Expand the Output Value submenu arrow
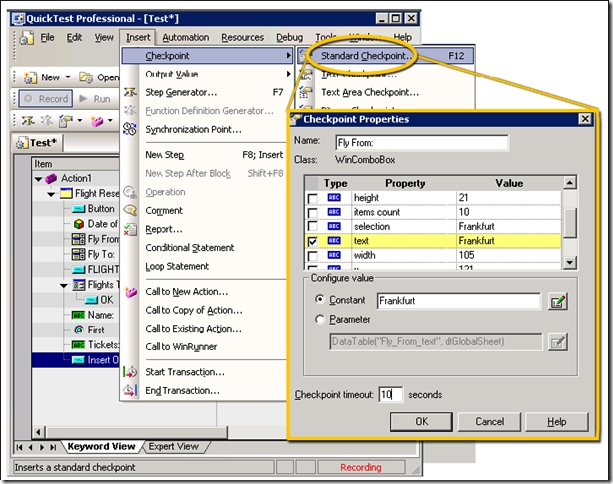This screenshot has height=484, width=613. point(289,74)
